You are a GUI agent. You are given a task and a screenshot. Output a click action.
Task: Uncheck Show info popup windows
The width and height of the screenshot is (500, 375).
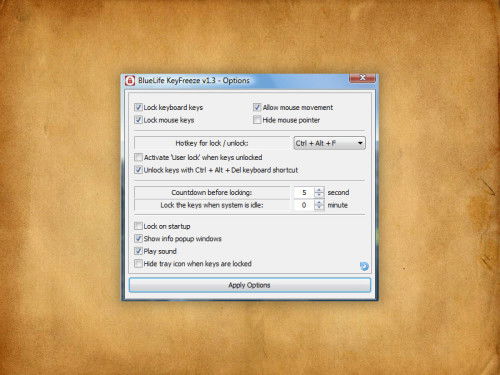138,239
